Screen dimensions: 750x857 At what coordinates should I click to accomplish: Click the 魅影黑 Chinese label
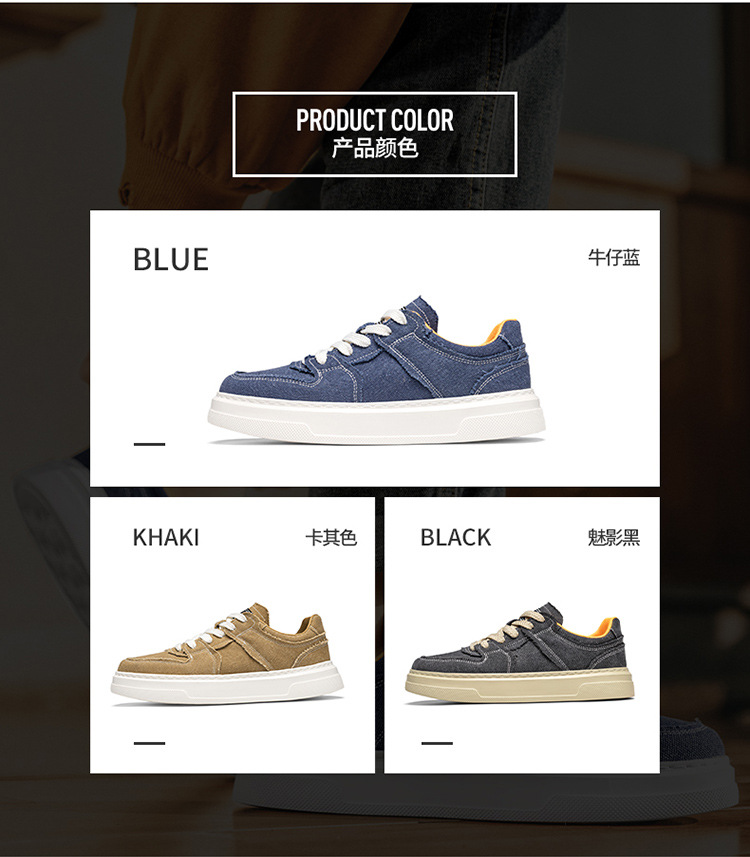coord(614,537)
